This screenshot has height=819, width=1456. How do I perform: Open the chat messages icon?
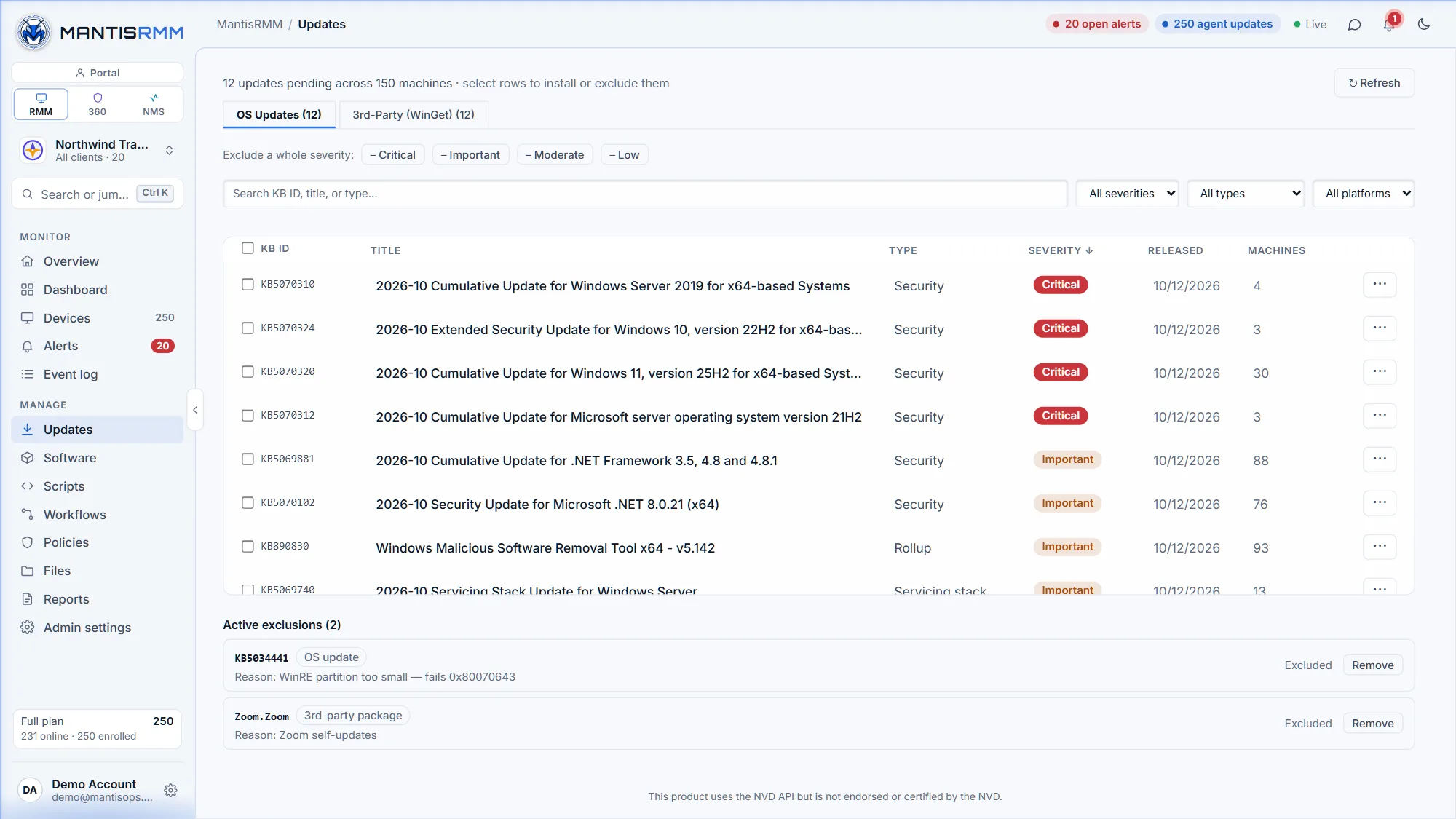tap(1354, 25)
